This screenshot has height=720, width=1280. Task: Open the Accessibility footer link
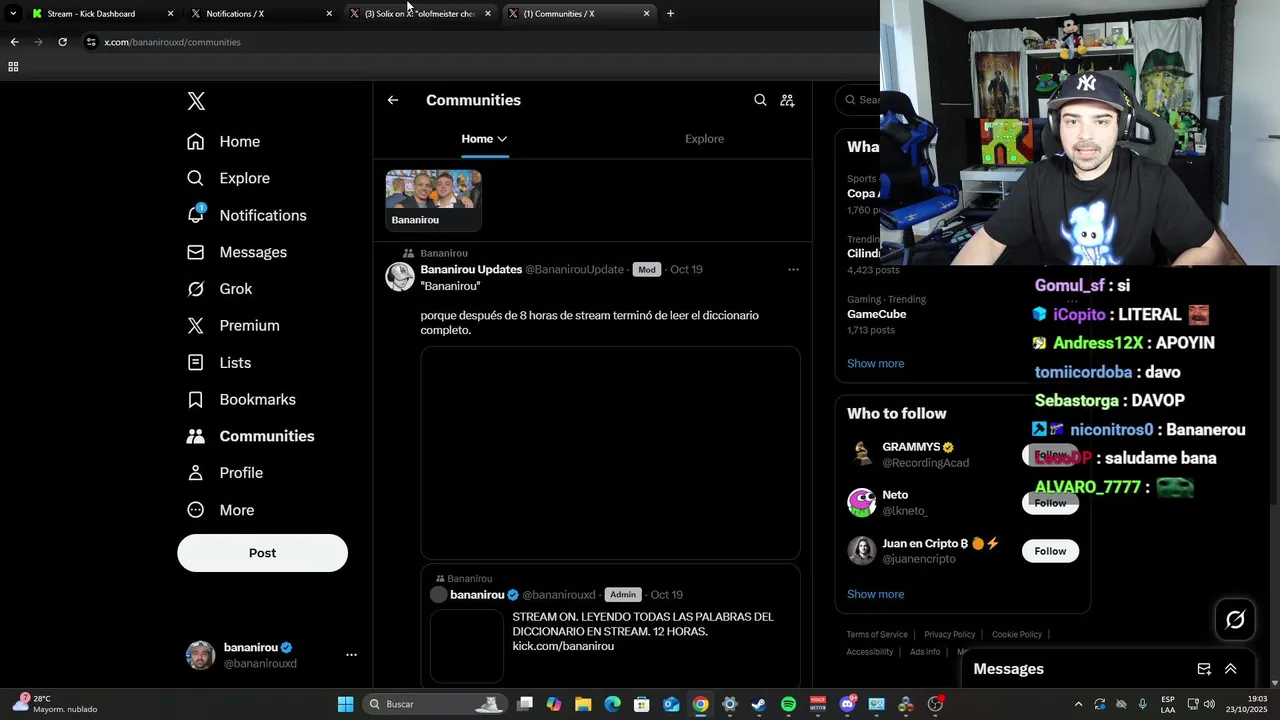pyautogui.click(x=869, y=652)
